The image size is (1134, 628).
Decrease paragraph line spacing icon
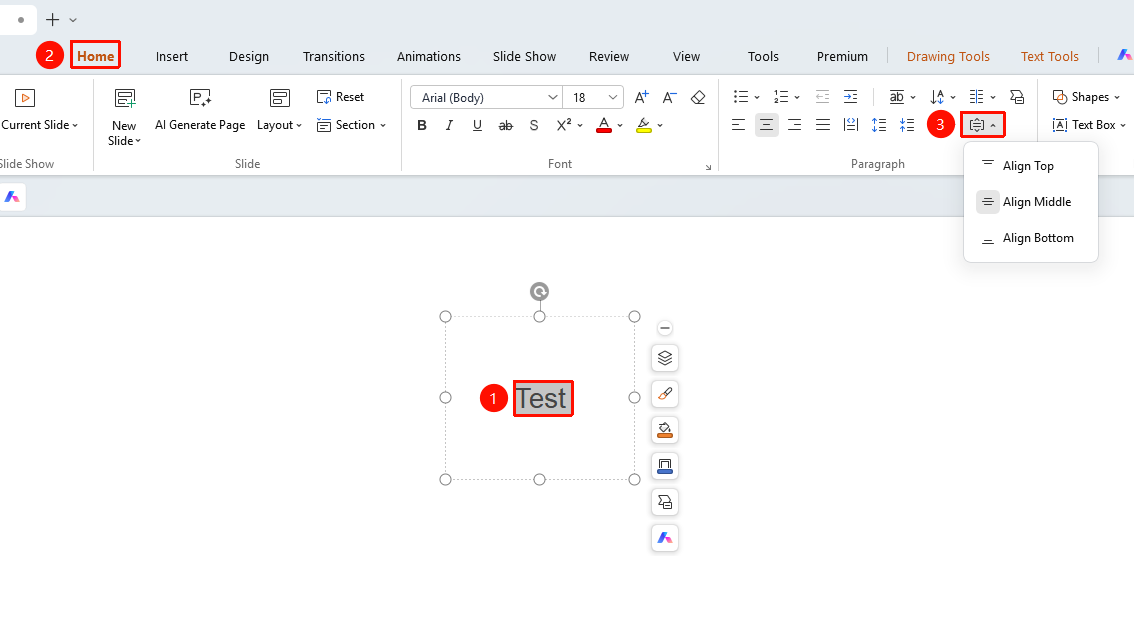[x=907, y=125]
